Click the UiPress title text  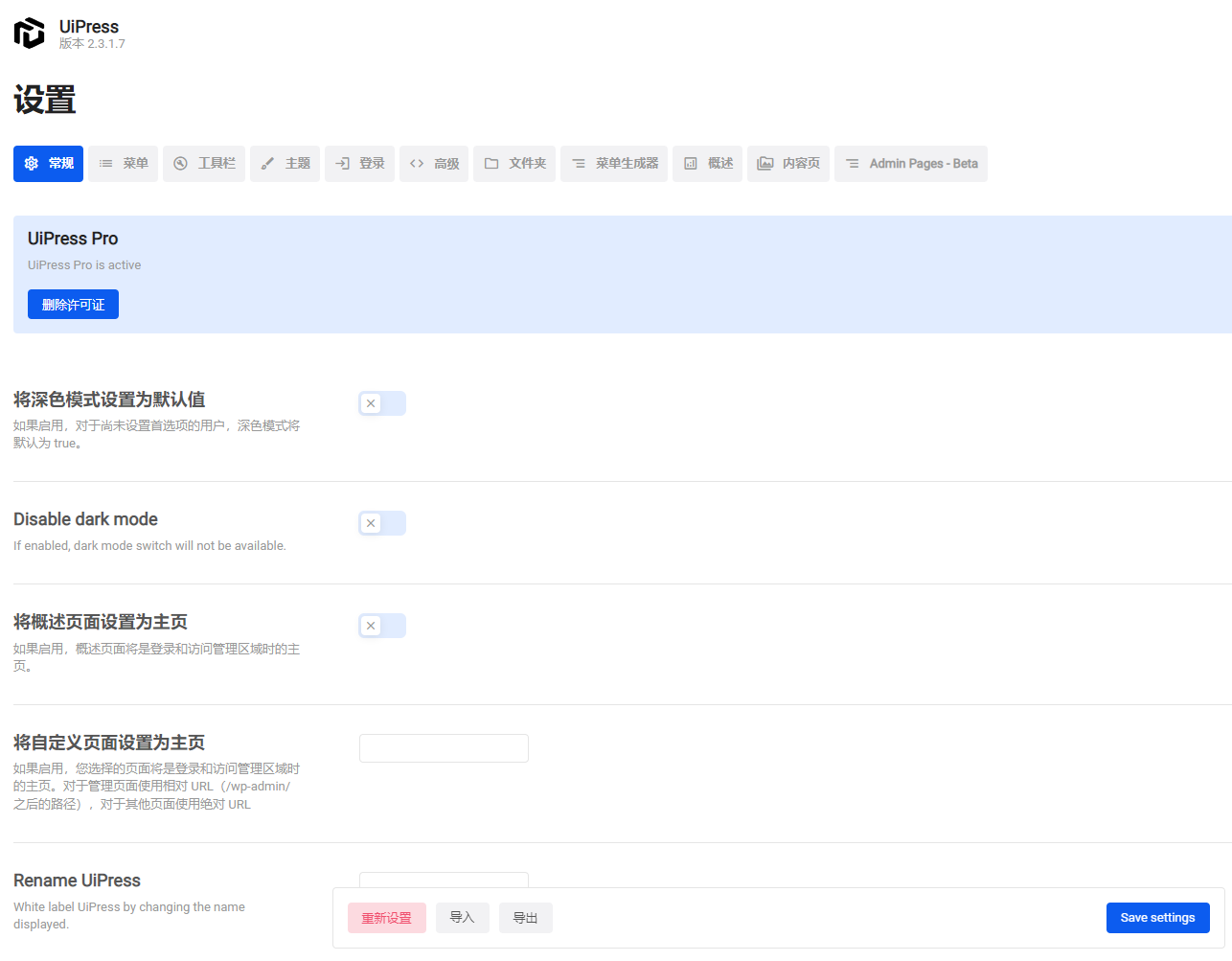click(89, 27)
